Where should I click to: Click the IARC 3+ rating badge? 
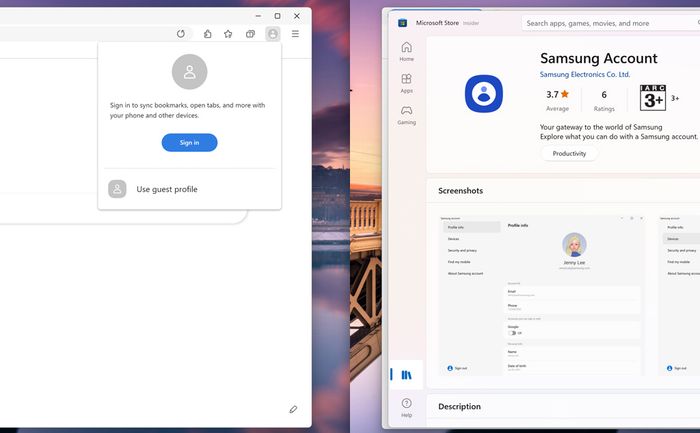tap(653, 97)
